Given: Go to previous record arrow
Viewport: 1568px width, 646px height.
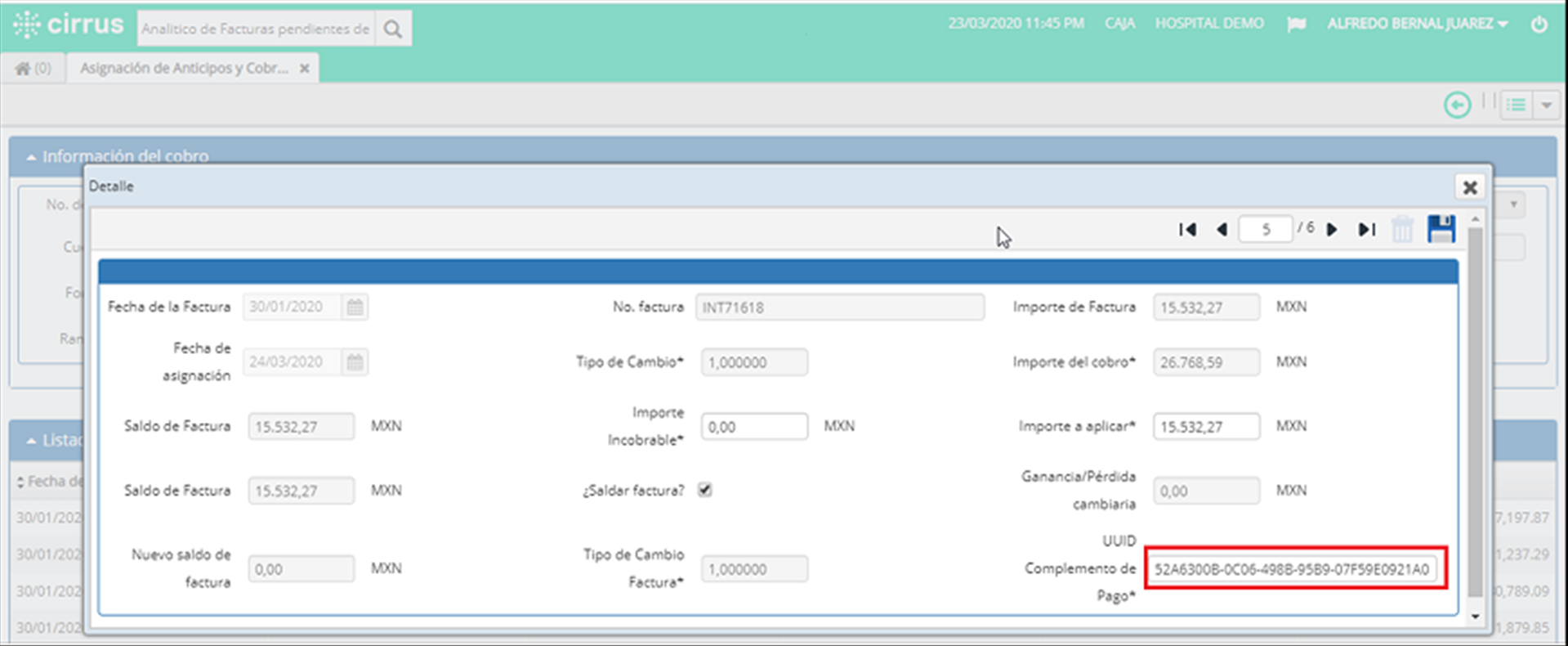Looking at the screenshot, I should [1222, 230].
